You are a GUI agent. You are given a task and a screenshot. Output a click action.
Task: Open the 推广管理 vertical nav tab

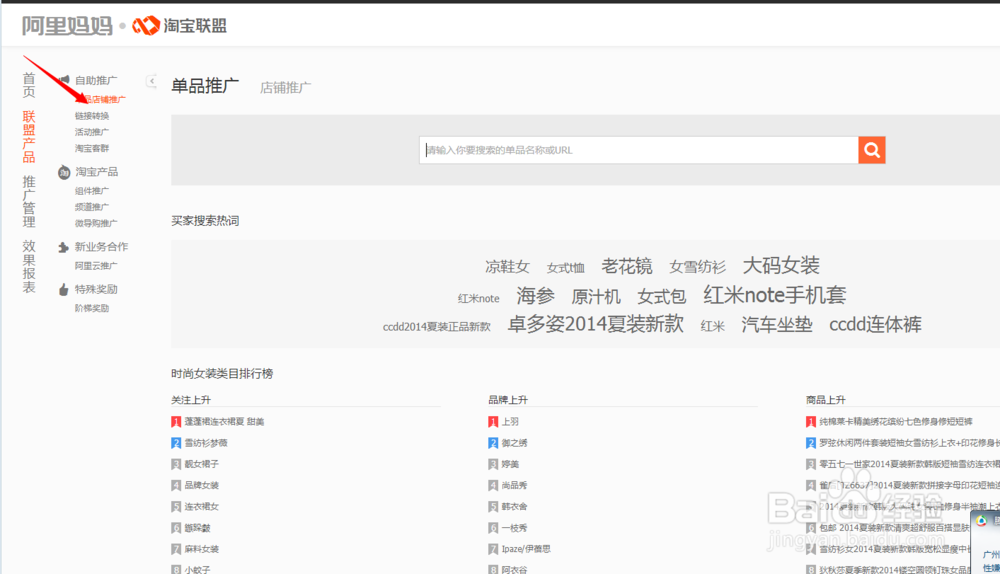[x=29, y=202]
